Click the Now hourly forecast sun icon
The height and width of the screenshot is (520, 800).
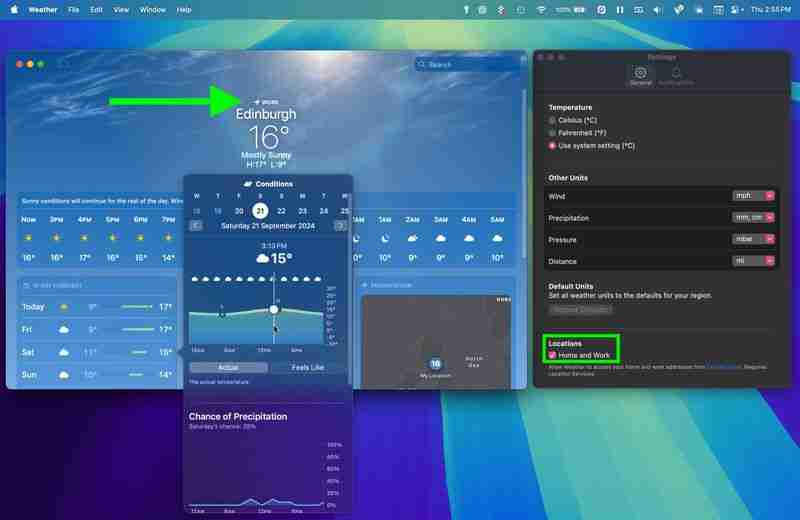[x=29, y=238]
